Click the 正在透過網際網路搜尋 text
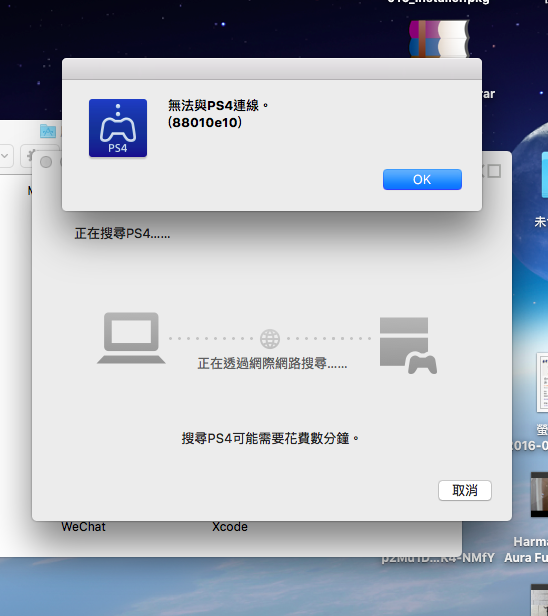The image size is (548, 616). click(x=272, y=363)
